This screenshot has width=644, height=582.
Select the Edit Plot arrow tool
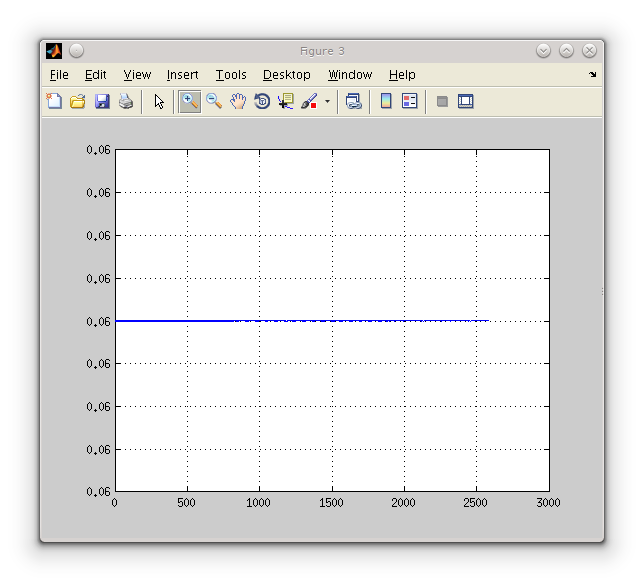(159, 101)
